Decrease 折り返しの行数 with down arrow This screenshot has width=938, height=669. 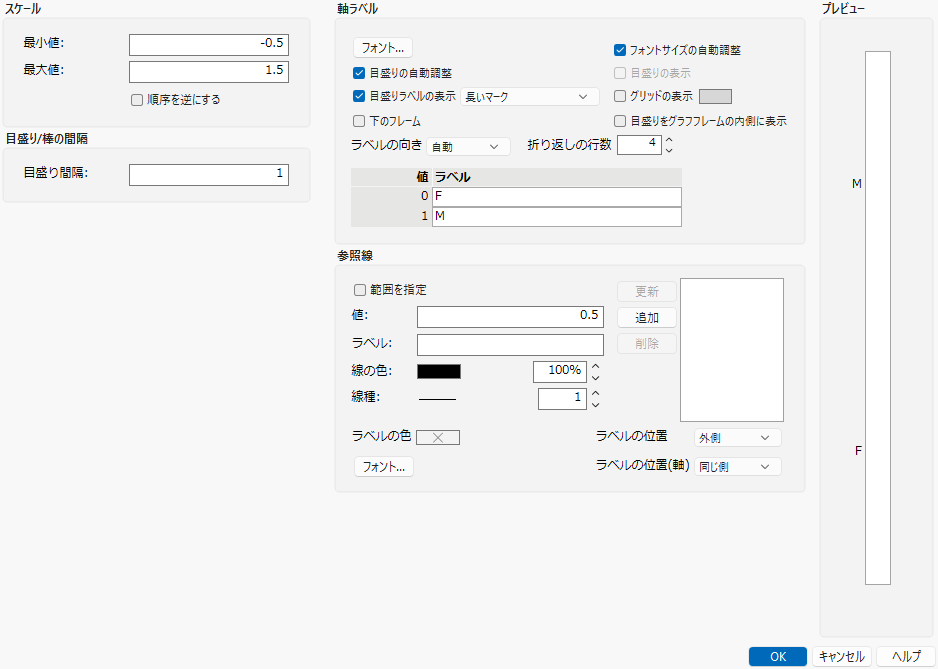click(x=669, y=150)
